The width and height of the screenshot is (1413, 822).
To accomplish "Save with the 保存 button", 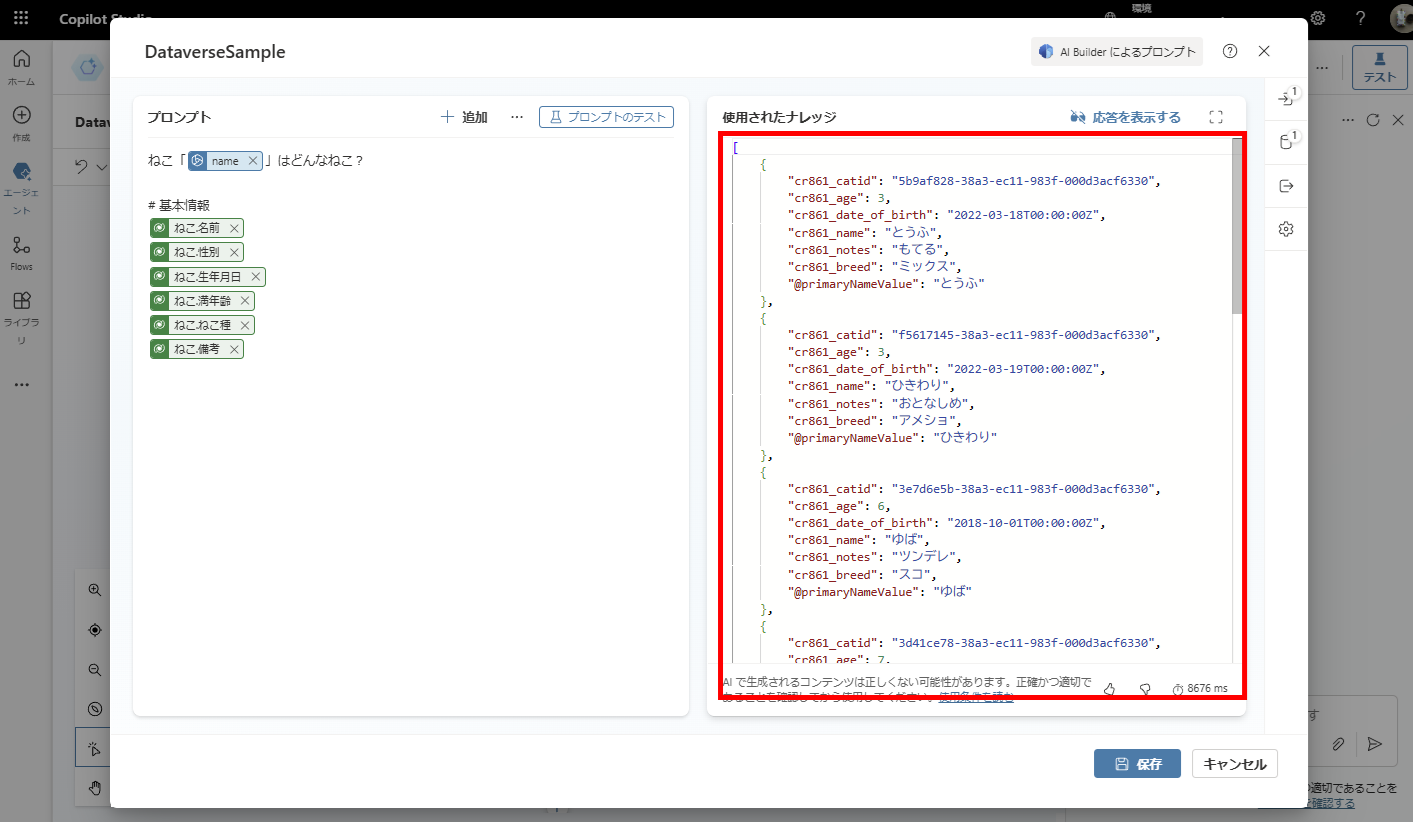I will [1137, 763].
